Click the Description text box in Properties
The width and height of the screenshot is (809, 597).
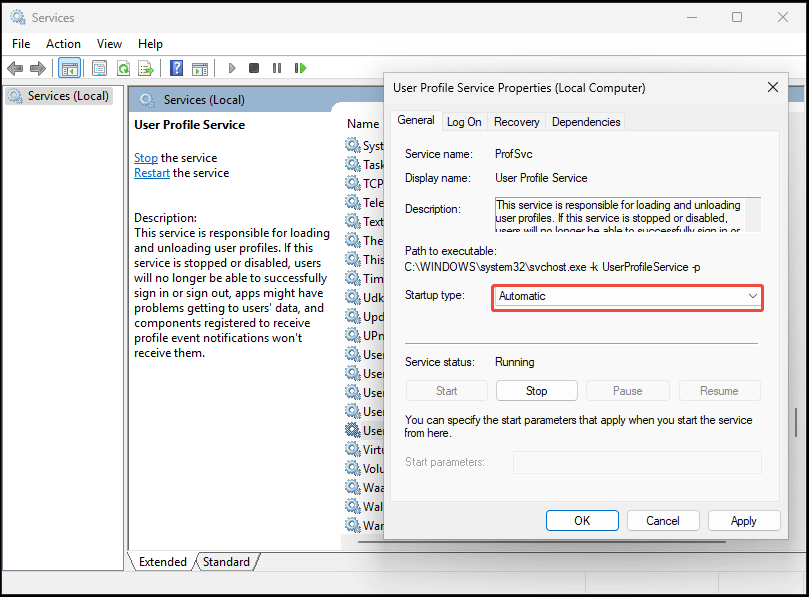click(x=627, y=215)
